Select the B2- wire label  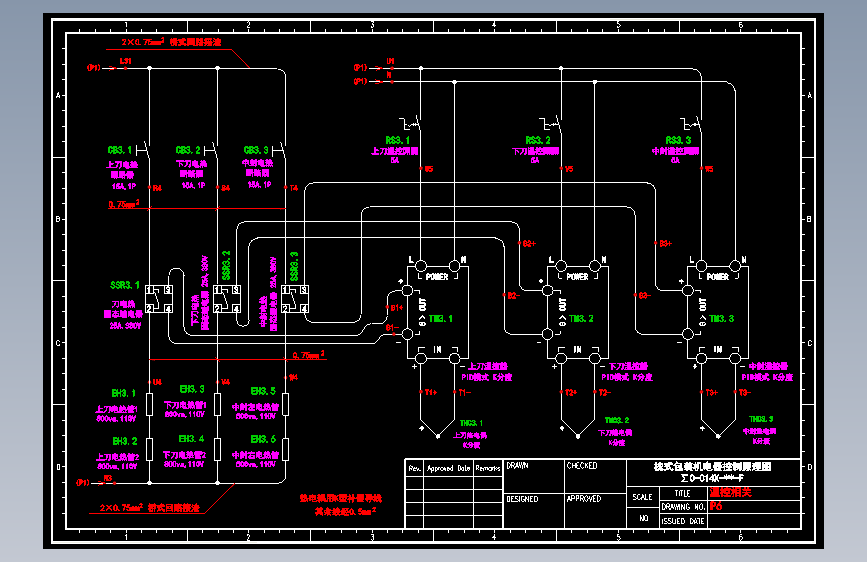[x=514, y=295]
